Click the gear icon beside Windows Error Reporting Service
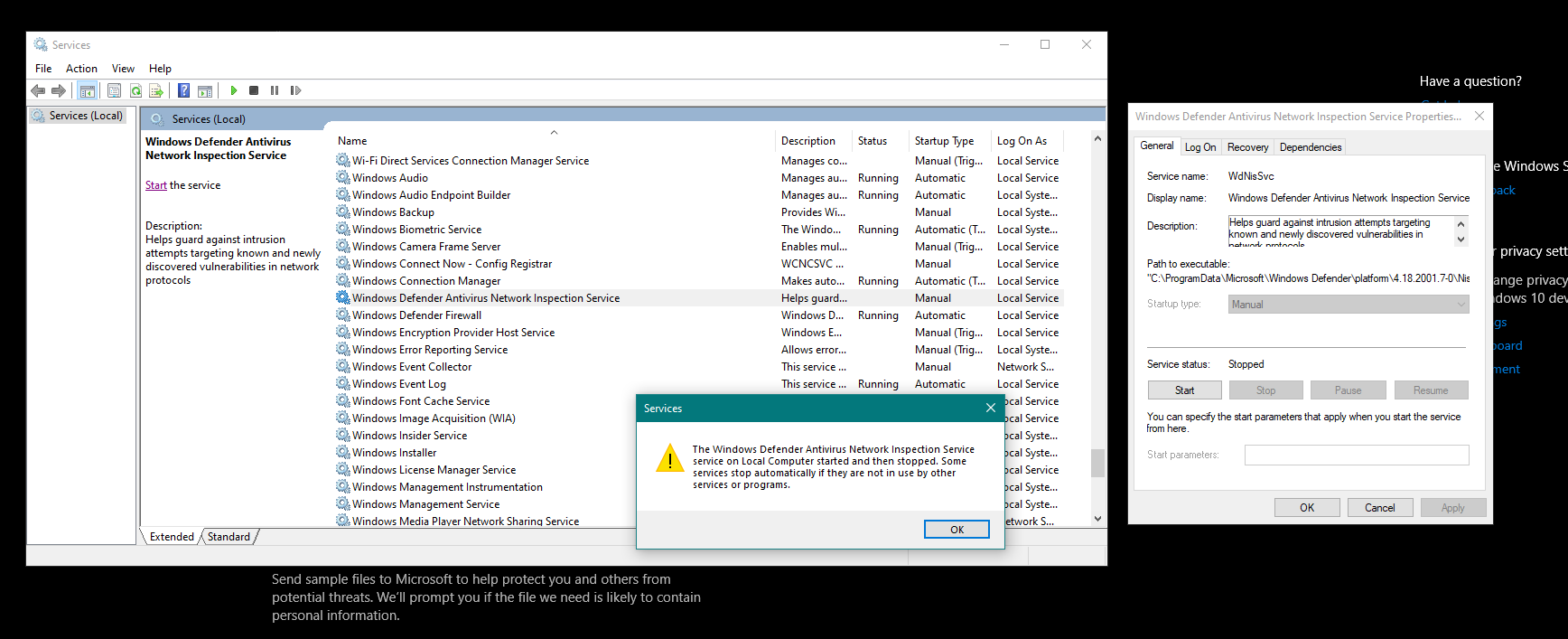Viewport: 1568px width, 639px height. click(343, 349)
